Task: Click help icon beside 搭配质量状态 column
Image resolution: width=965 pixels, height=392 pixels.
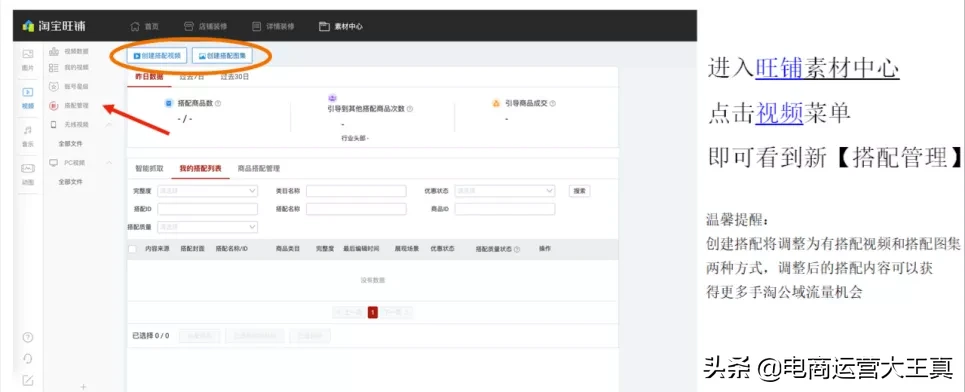Action: click(516, 250)
